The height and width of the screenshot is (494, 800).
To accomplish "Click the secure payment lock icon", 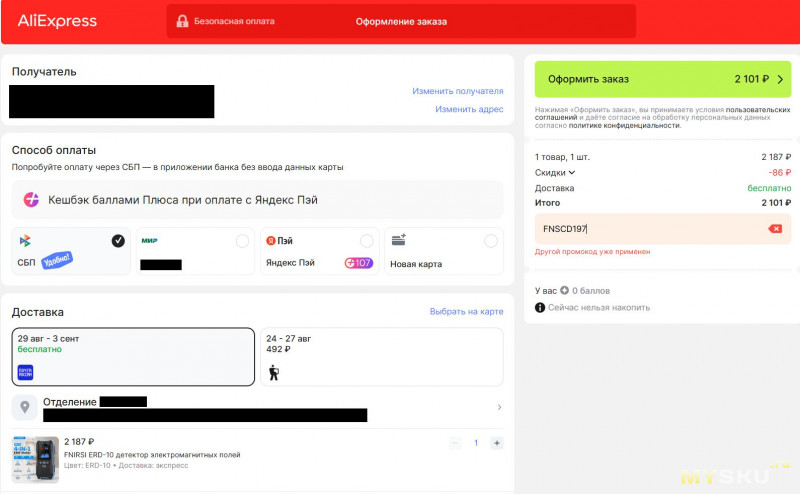I will point(182,21).
